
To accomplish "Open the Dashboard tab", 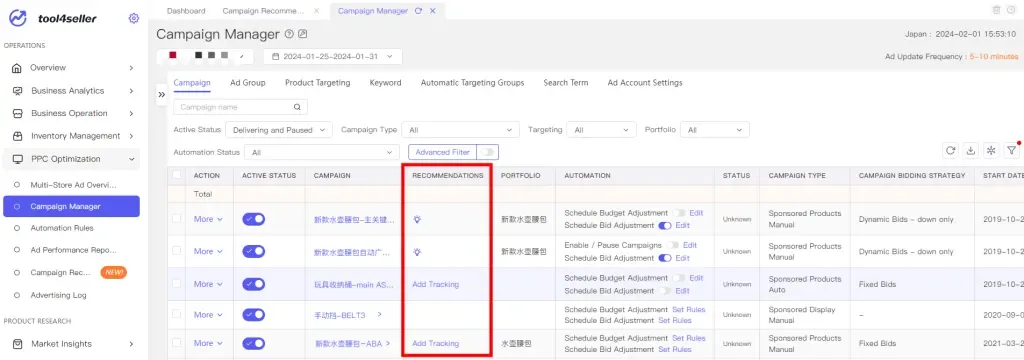I will pyautogui.click(x=186, y=11).
